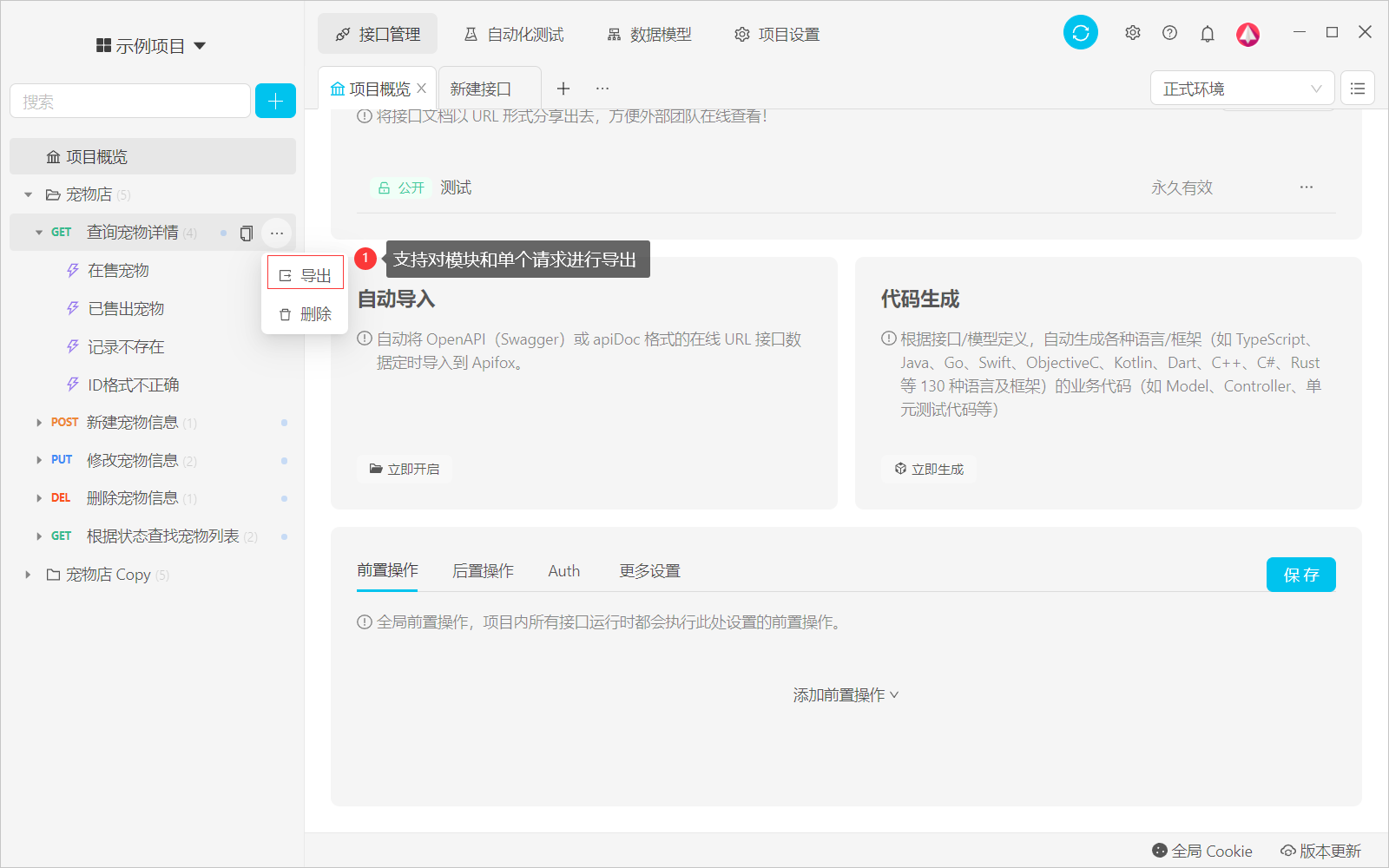This screenshot has height=868, width=1389.
Task: Open more menu on 查询宠物详情 row
Action: click(277, 233)
